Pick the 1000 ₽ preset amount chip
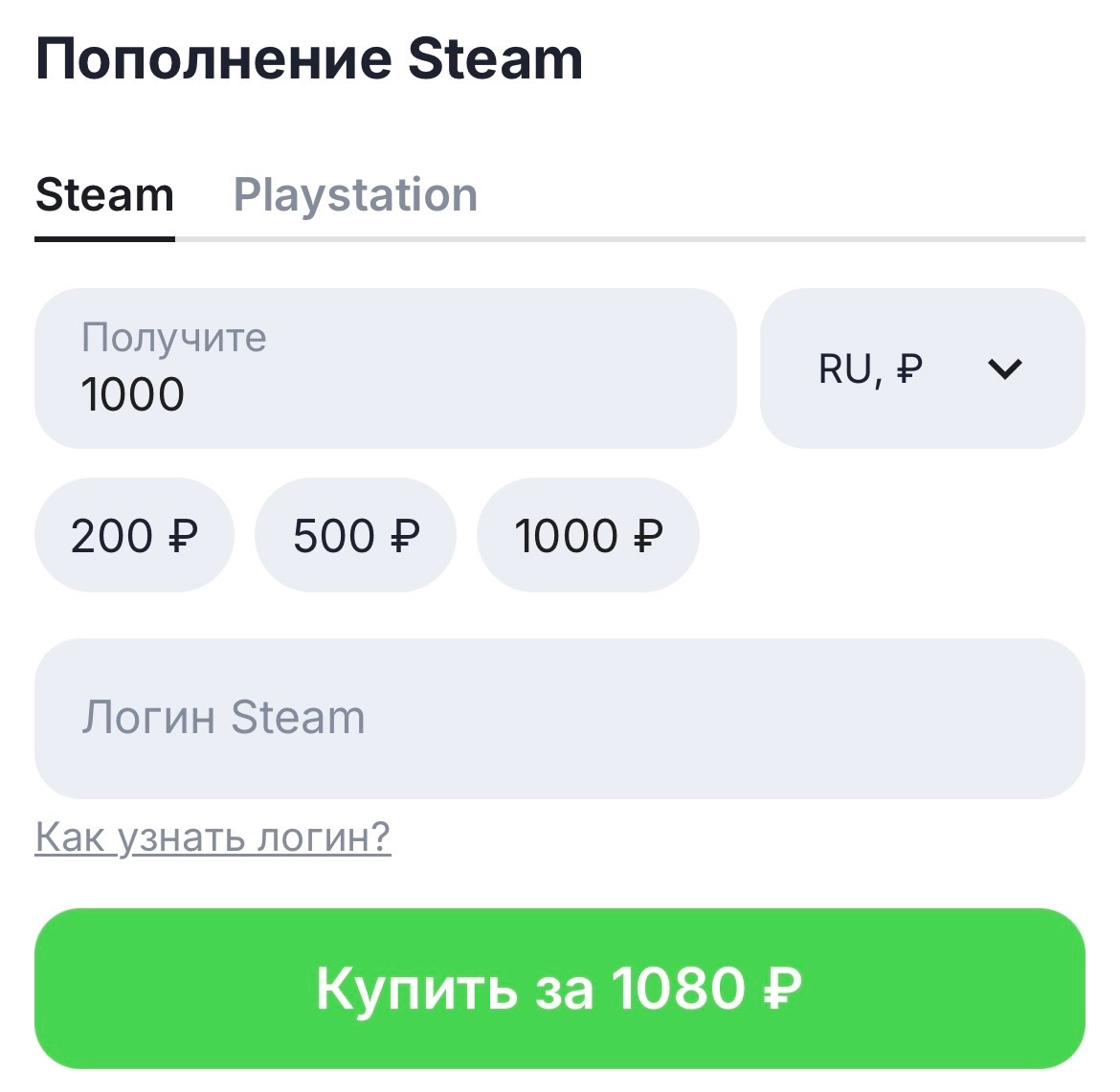The width and height of the screenshot is (1120, 1092). [588, 535]
